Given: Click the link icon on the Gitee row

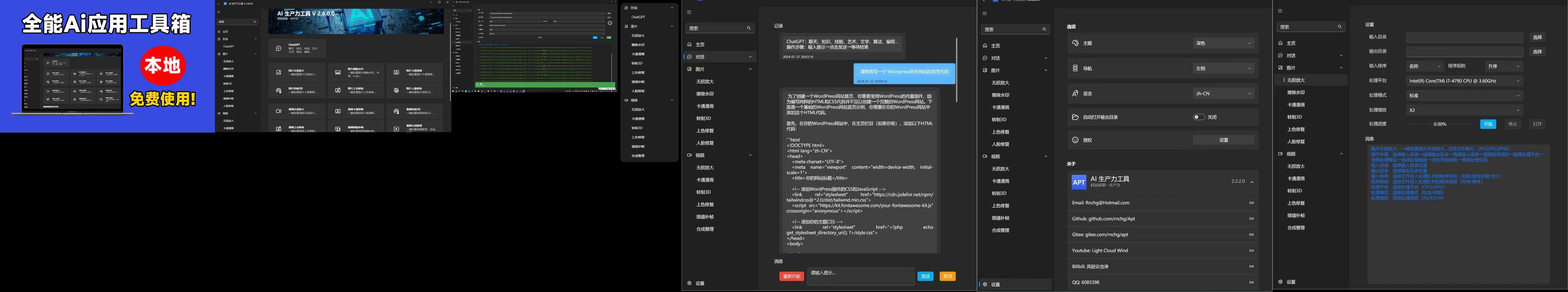Looking at the screenshot, I should [1251, 235].
